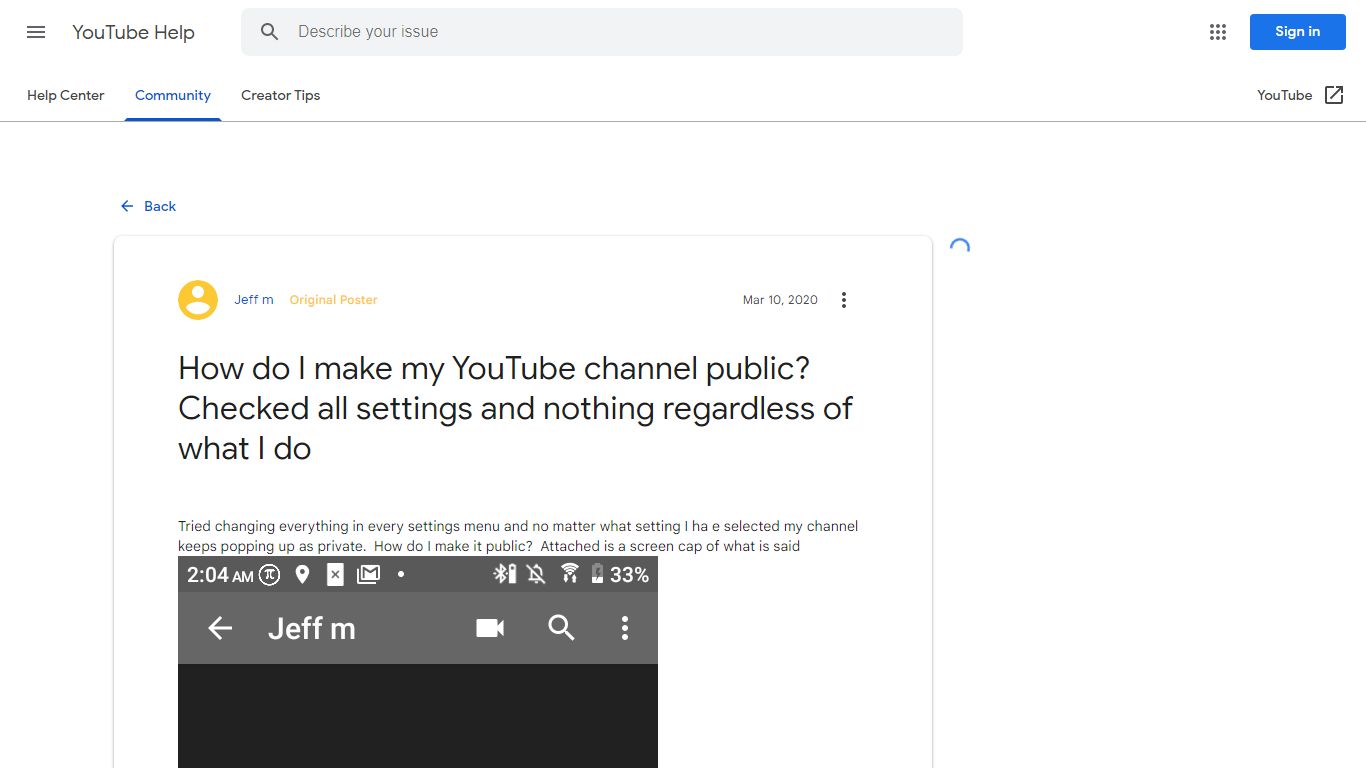Open the Google apps grid
This screenshot has height=768, width=1366.
[1217, 32]
